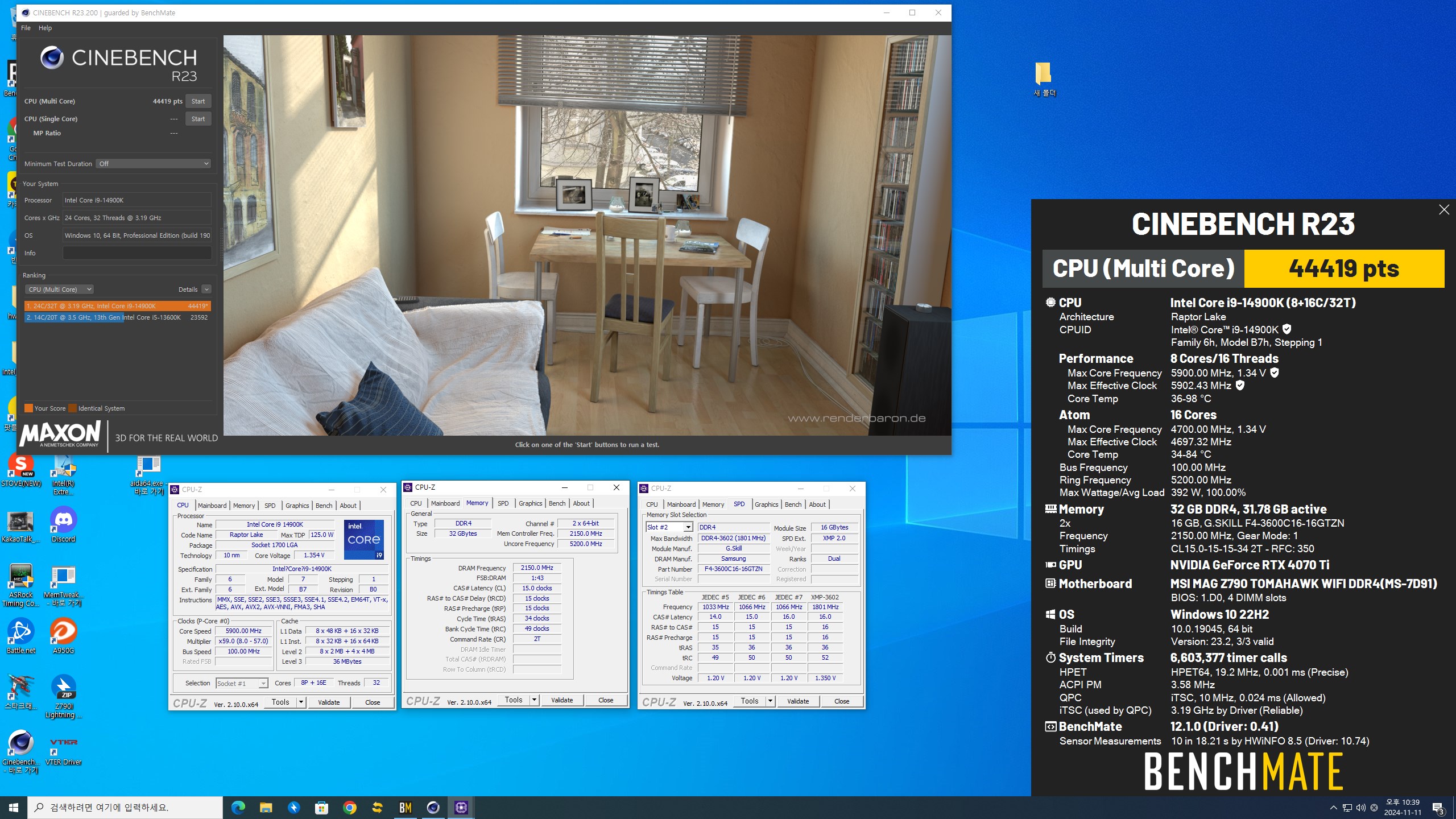The image size is (1456, 819).
Task: Open File Explorer from the taskbar
Action: (266, 807)
